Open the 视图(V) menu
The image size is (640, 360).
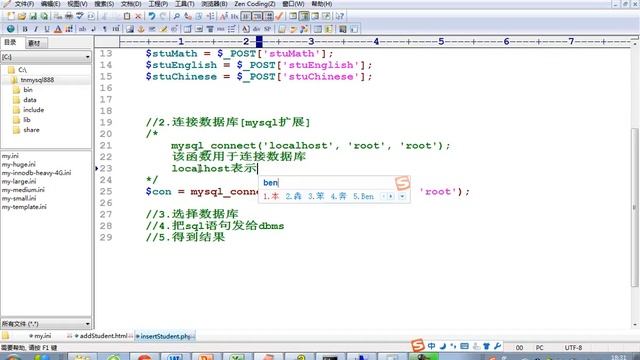click(77, 4)
